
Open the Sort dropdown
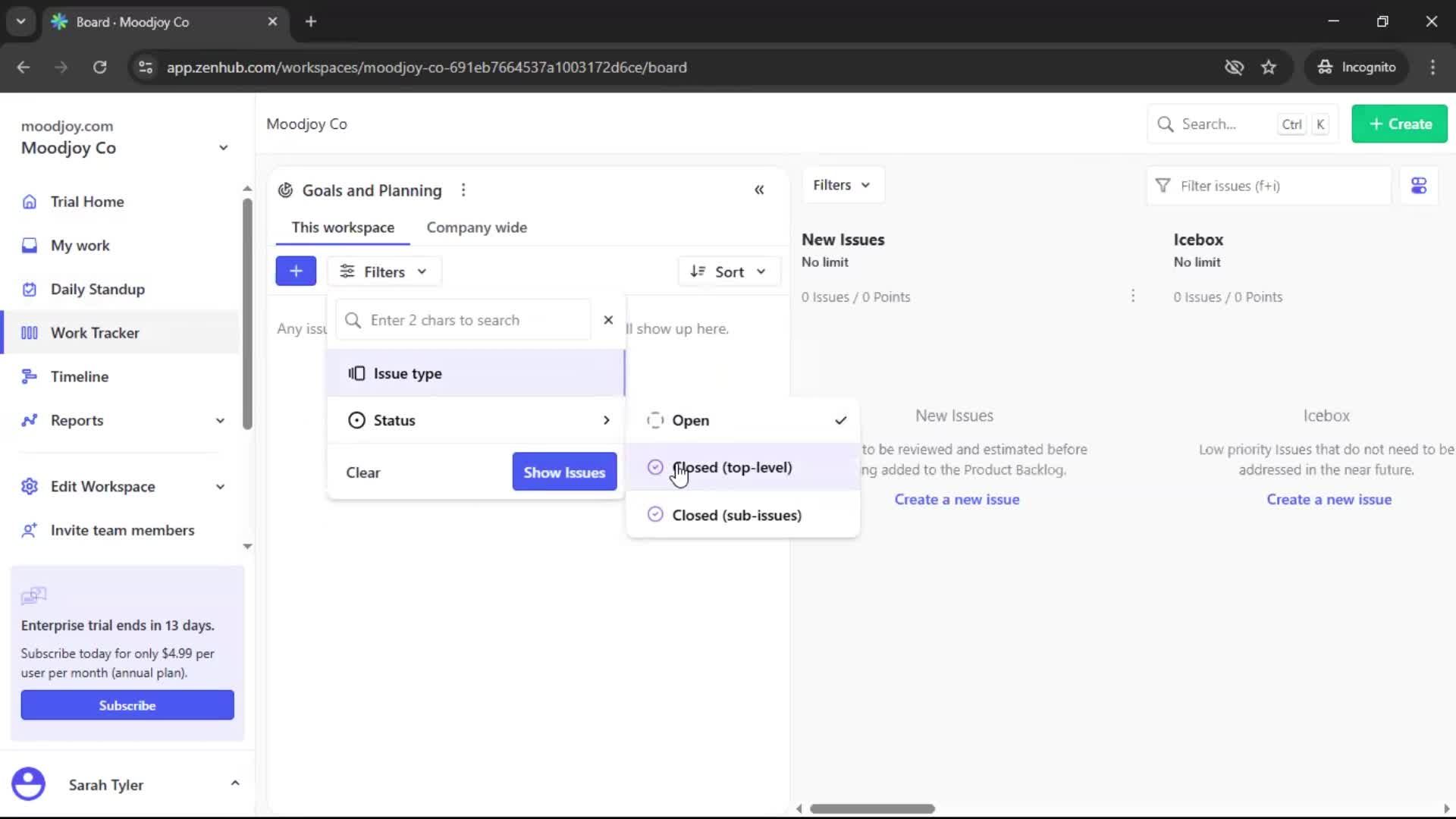click(728, 271)
